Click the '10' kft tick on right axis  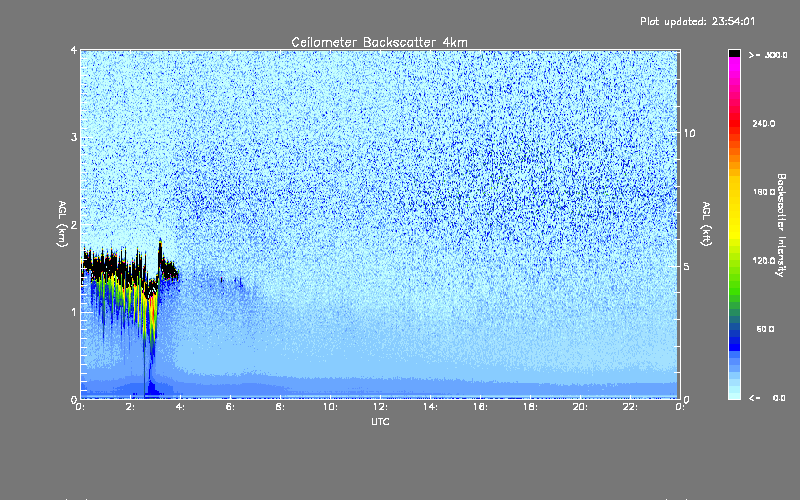tap(689, 133)
